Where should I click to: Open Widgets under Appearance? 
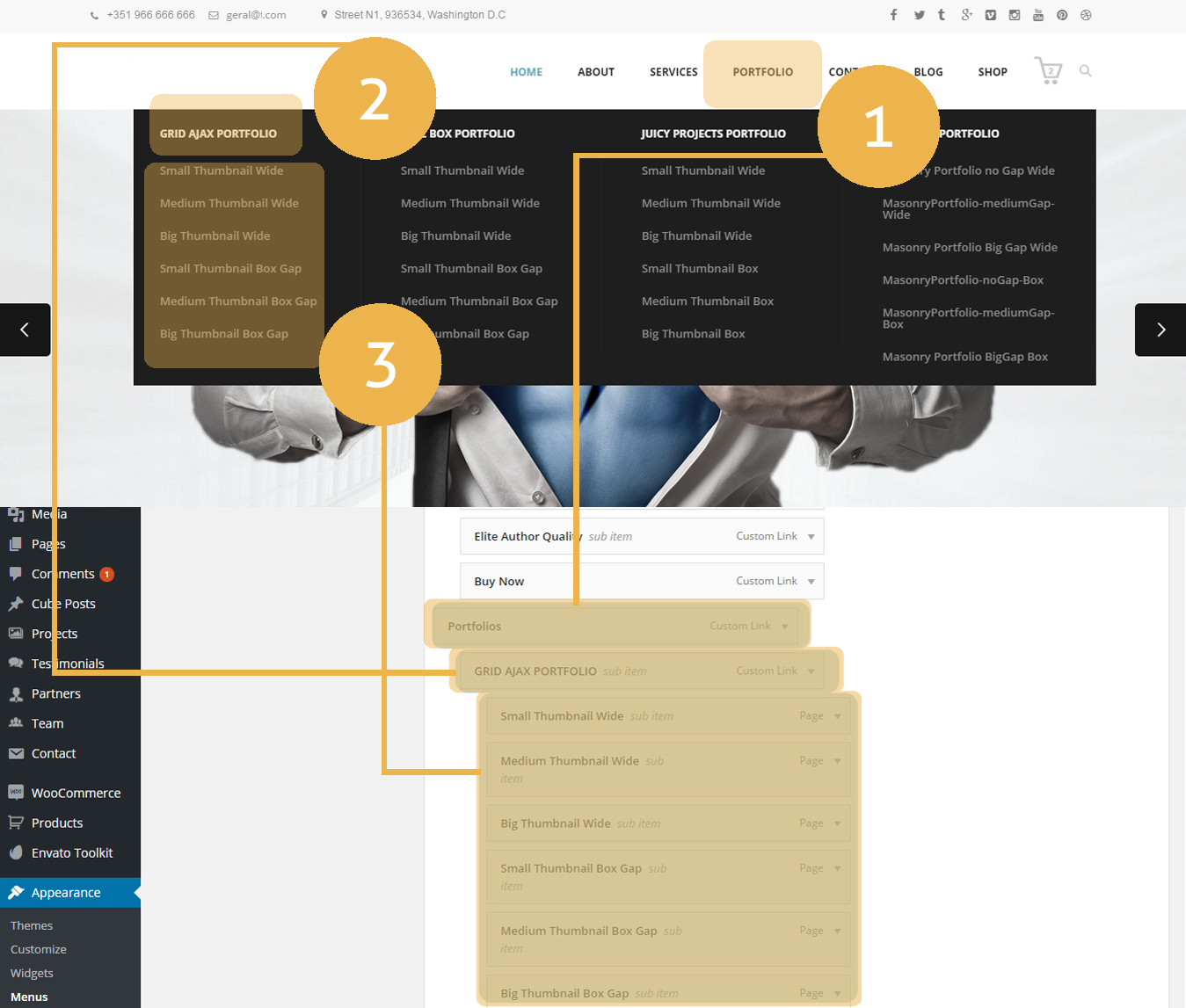(32, 973)
